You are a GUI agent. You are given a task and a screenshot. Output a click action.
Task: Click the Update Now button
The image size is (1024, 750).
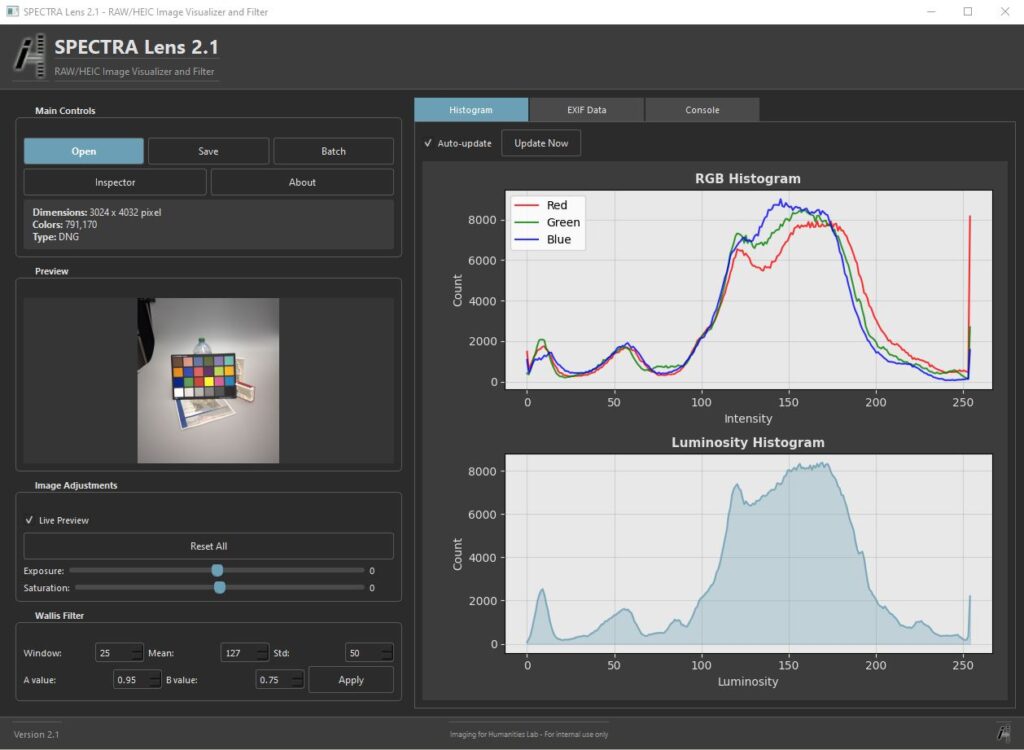(540, 143)
